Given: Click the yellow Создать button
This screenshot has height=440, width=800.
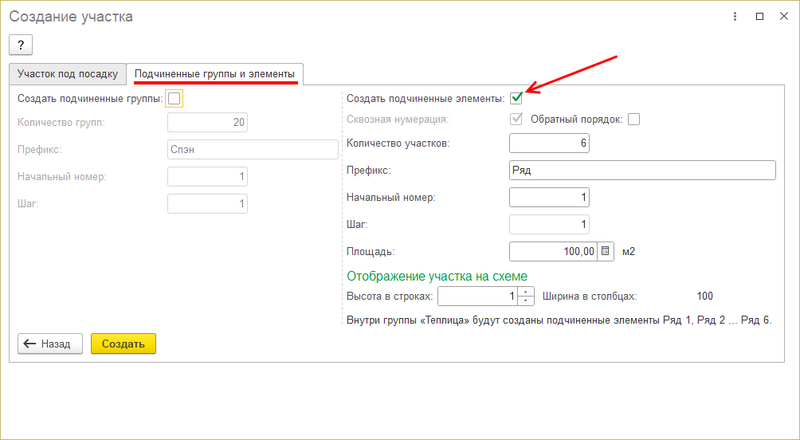Looking at the screenshot, I should pyautogui.click(x=123, y=344).
